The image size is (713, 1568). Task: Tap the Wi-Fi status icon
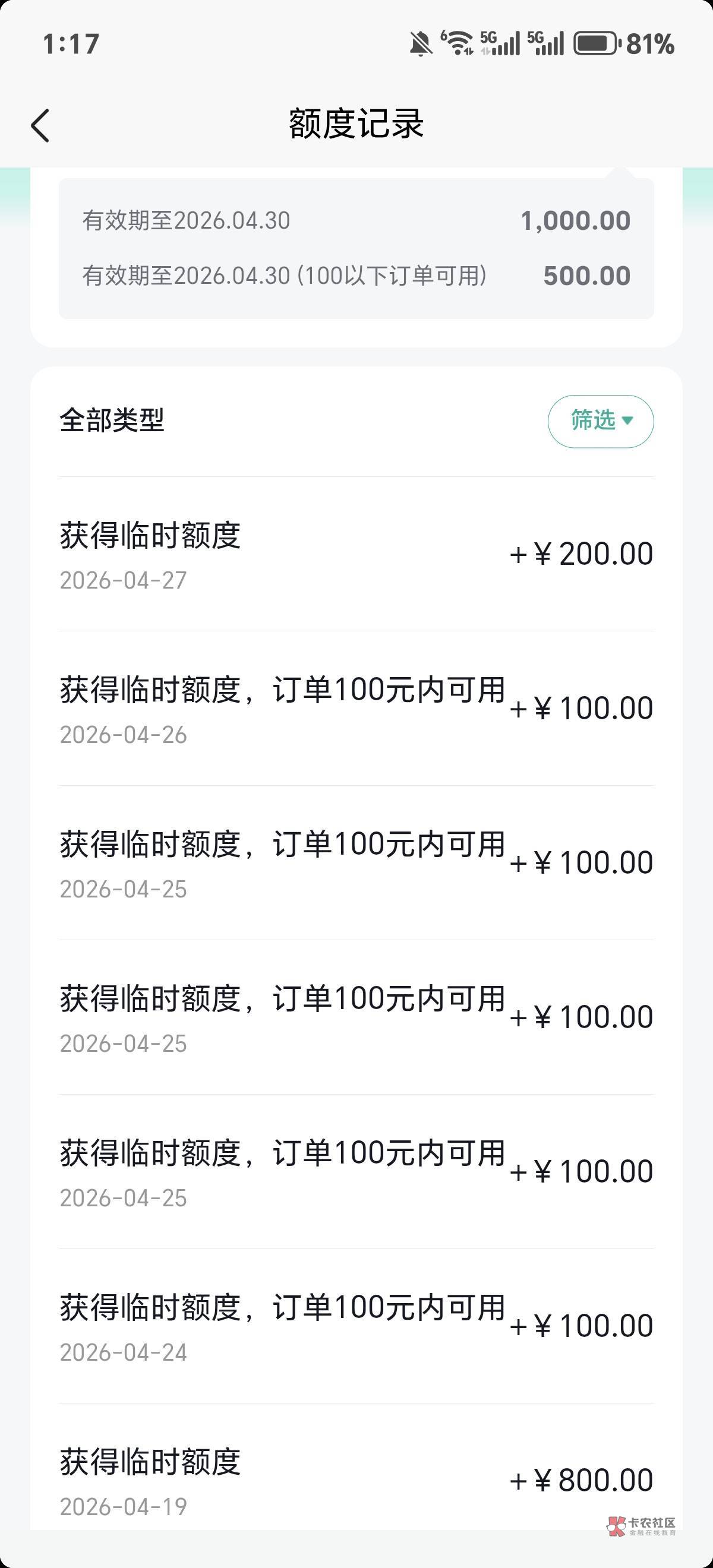[x=457, y=43]
